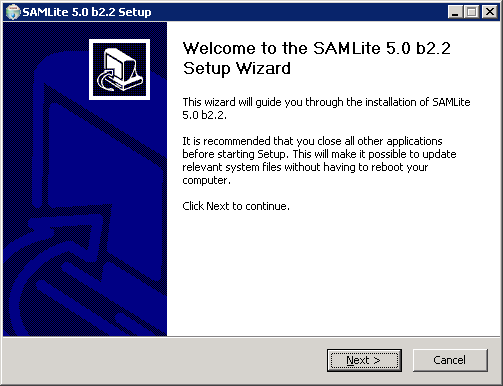Click the dark blue sidebar banner image
Viewport: 503px width, 386px height.
85,179
